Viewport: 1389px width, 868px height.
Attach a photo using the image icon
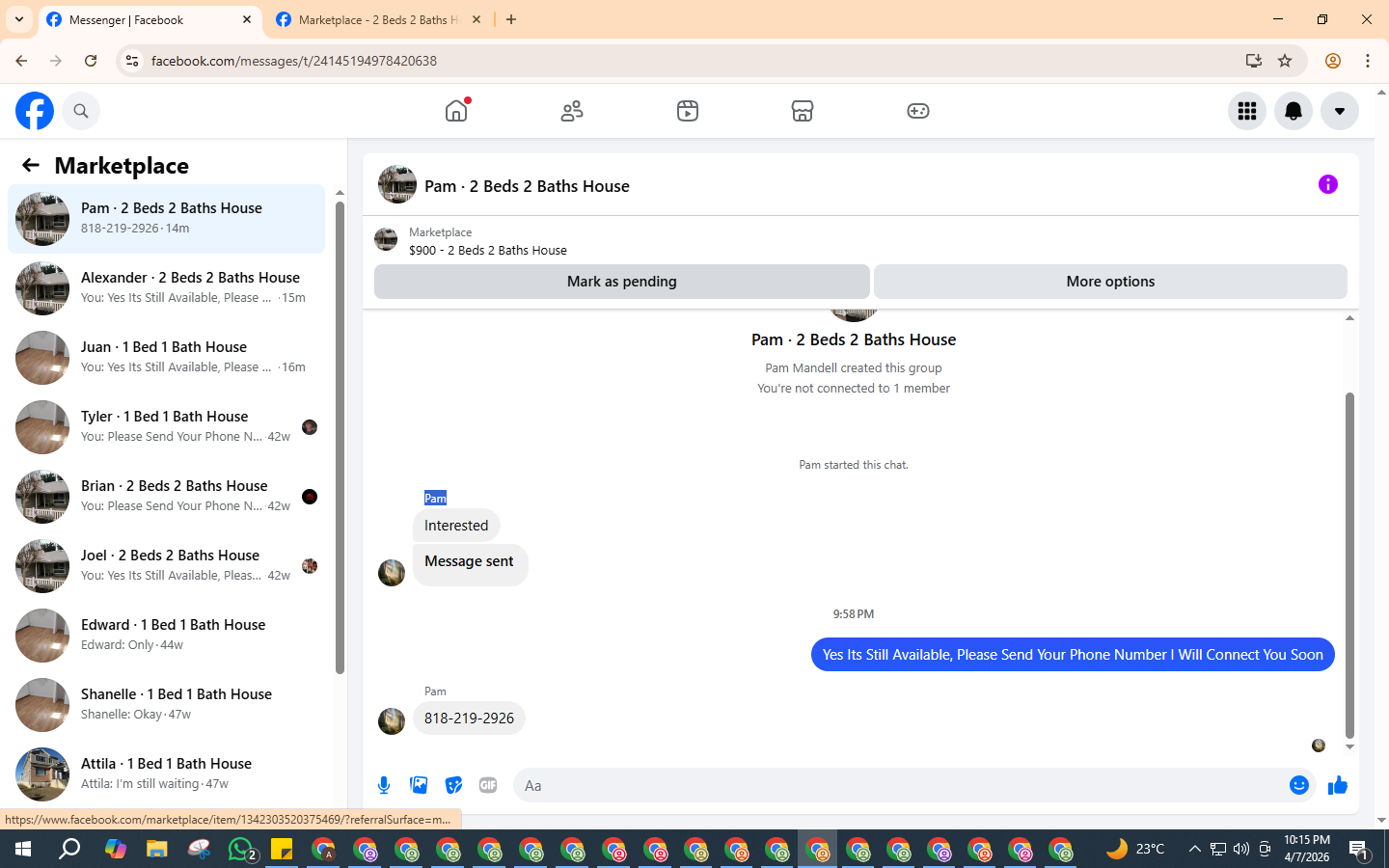(419, 785)
